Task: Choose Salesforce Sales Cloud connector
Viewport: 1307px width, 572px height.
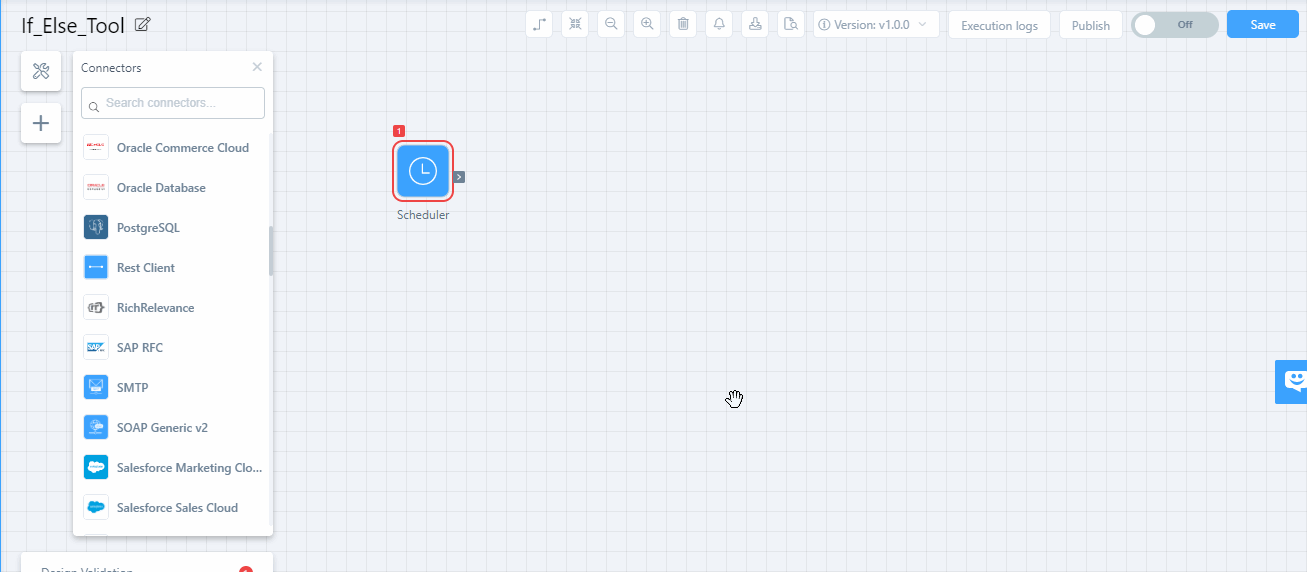Action: click(x=177, y=508)
